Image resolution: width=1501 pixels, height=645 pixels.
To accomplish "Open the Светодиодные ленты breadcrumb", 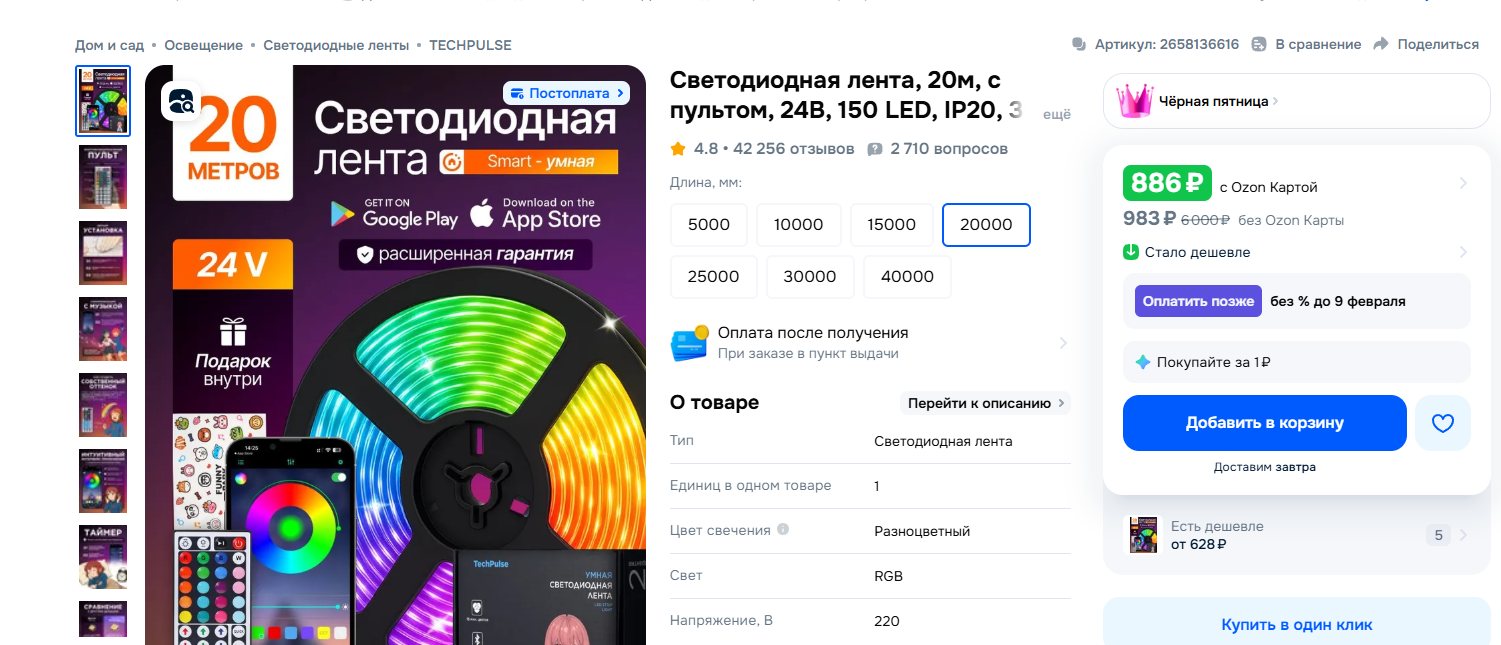I will click(x=336, y=45).
